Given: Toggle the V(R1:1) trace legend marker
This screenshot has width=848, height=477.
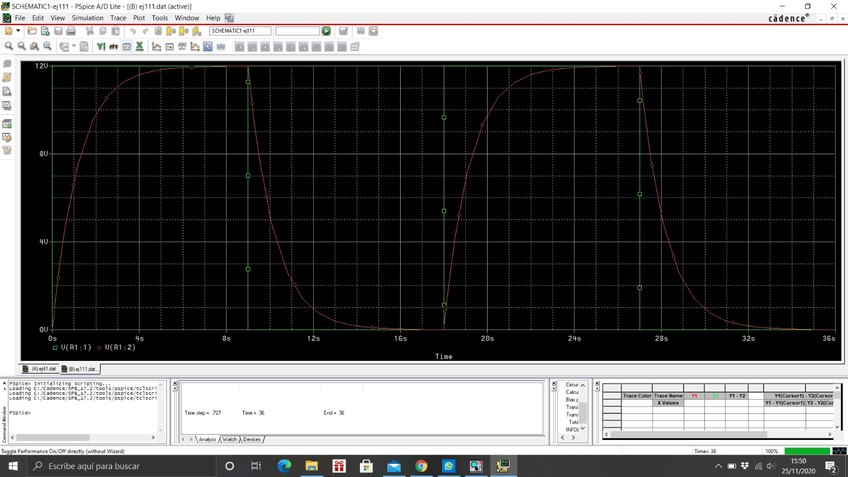Looking at the screenshot, I should click(56, 347).
